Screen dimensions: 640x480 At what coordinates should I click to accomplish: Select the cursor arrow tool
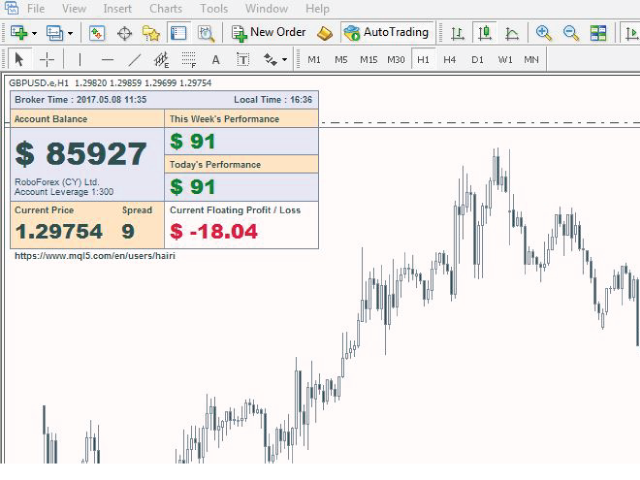coord(18,60)
